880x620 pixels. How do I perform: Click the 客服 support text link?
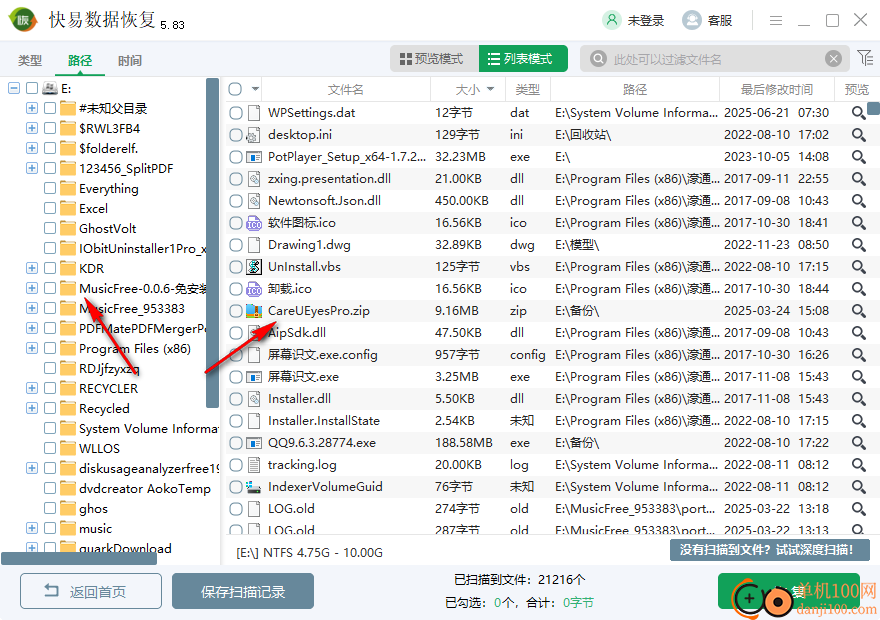(x=720, y=21)
